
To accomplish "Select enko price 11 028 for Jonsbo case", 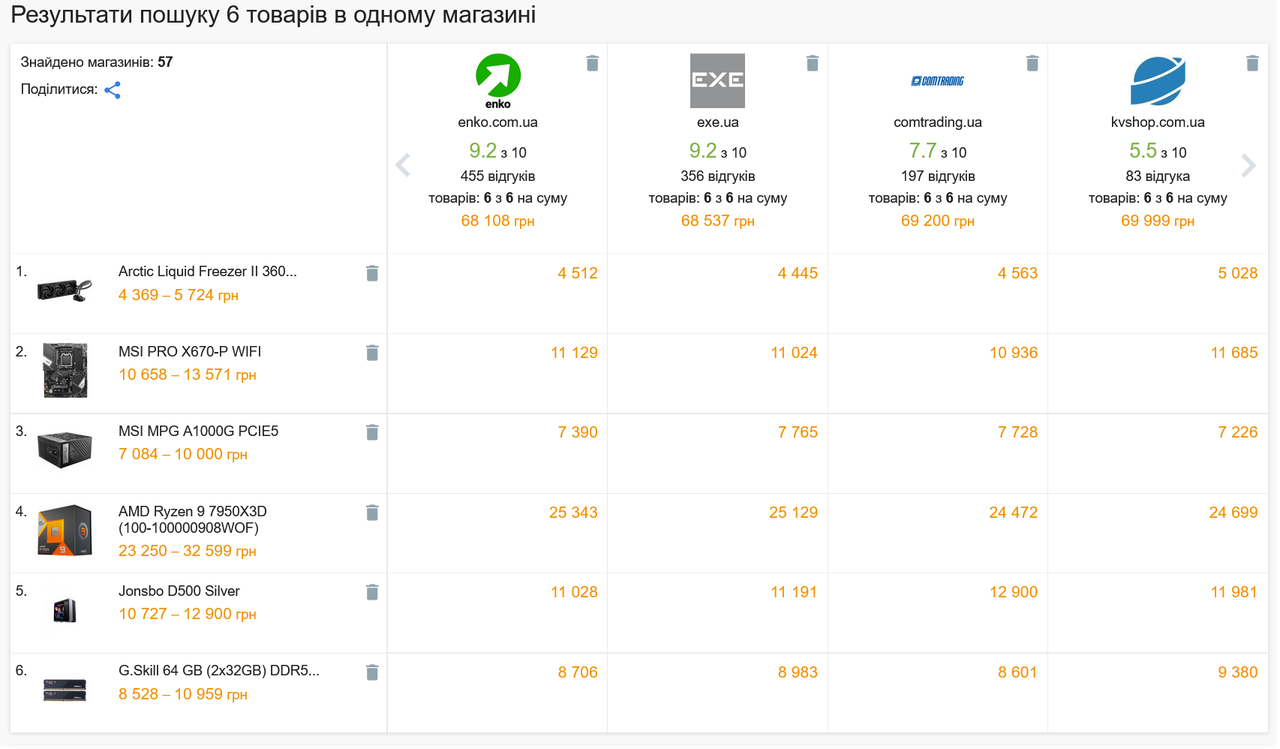I will point(574,592).
